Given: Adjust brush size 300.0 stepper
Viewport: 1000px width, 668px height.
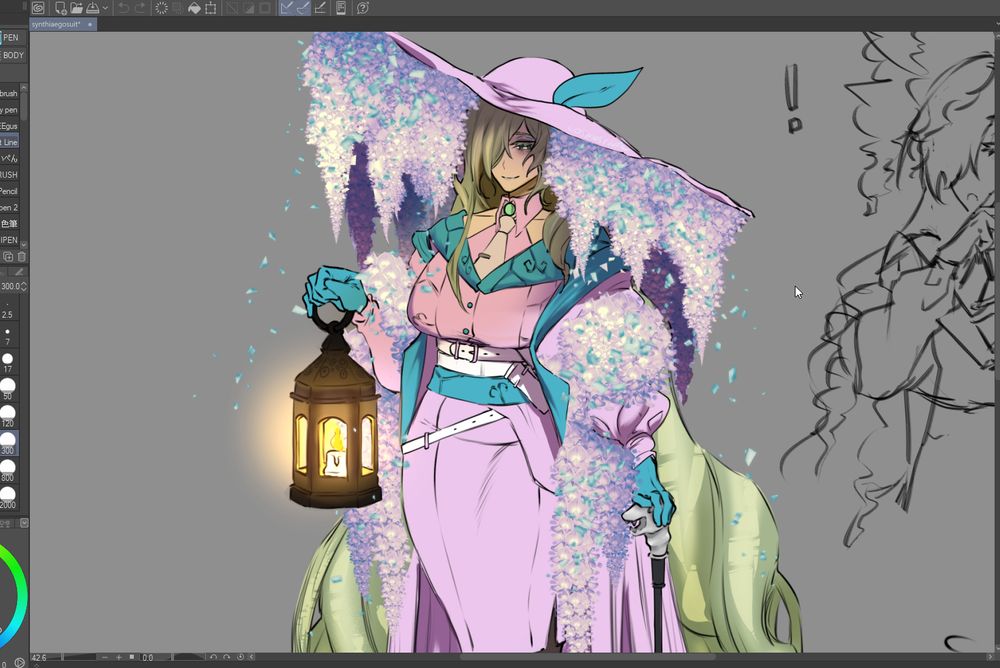Looking at the screenshot, I should click(24, 286).
